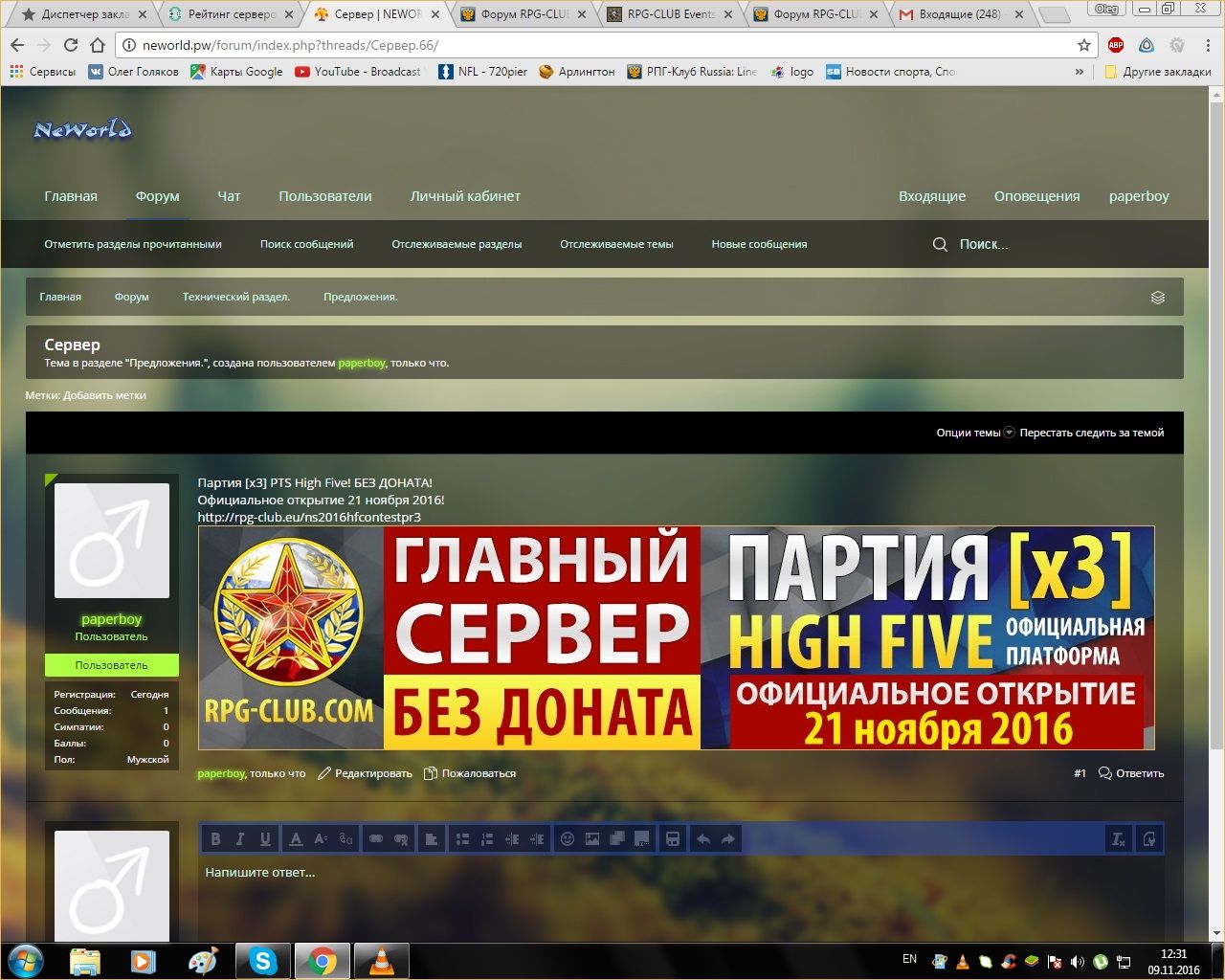The image size is (1225, 980).
Task: Go to Технический раздел breadcrumb
Action: point(236,297)
